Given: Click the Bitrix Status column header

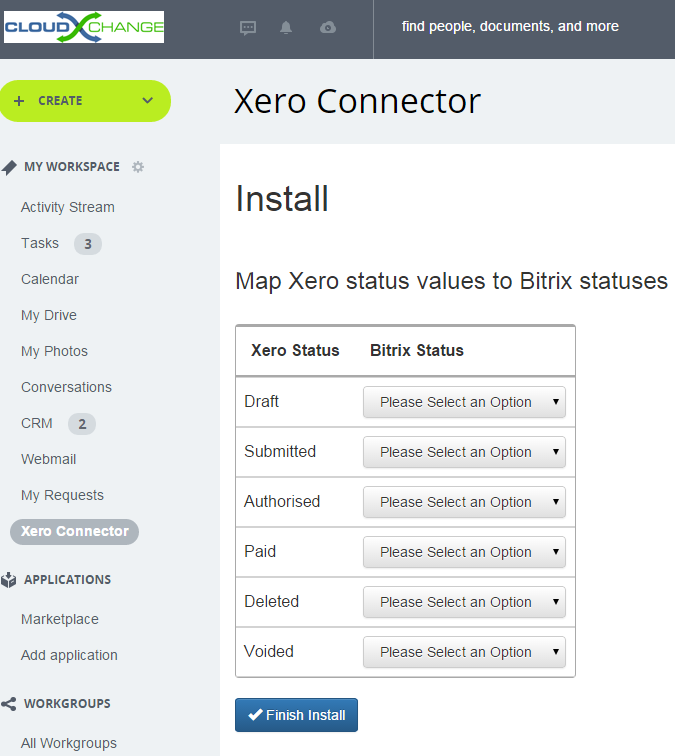Looking at the screenshot, I should click(417, 351).
